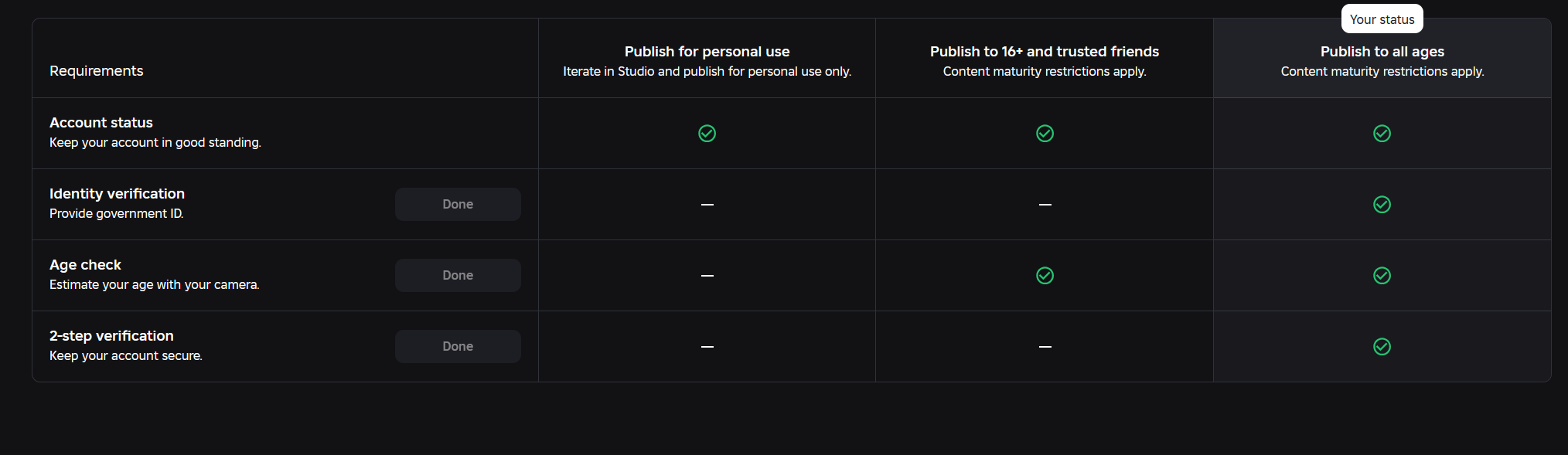Click Age check dash under personal use
The width and height of the screenshot is (1568, 455).
[x=707, y=276]
